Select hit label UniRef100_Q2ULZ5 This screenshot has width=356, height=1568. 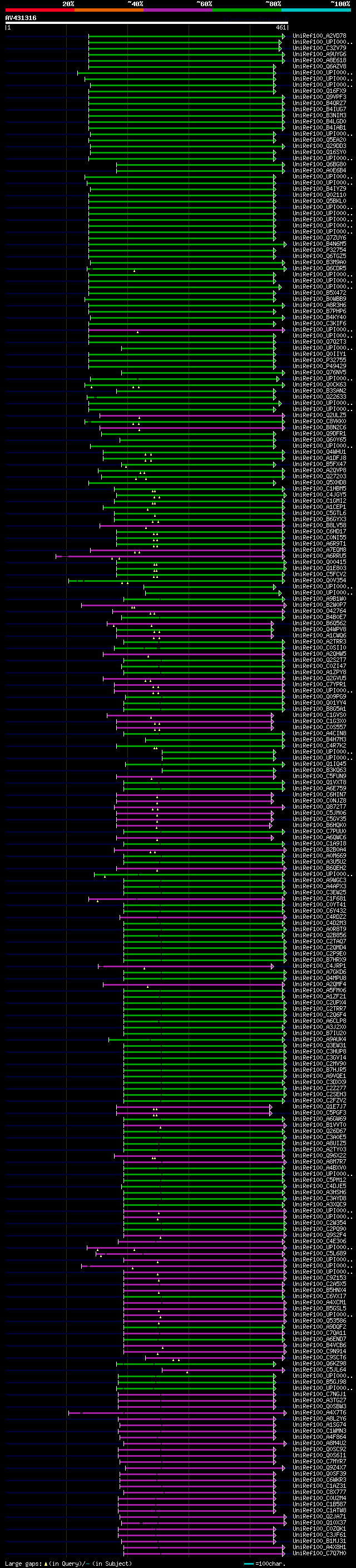(x=319, y=415)
